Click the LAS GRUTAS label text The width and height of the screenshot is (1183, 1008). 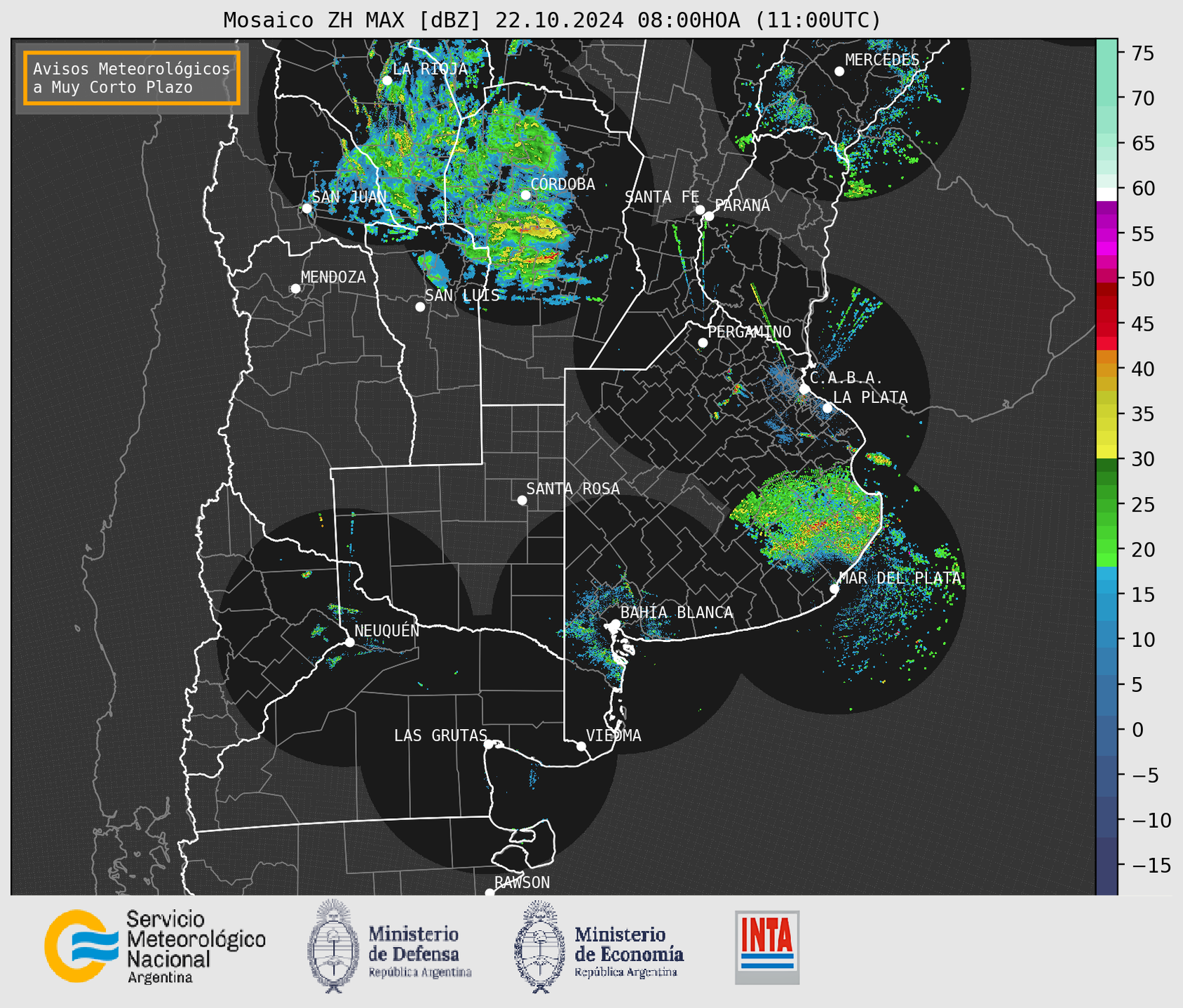440,735
